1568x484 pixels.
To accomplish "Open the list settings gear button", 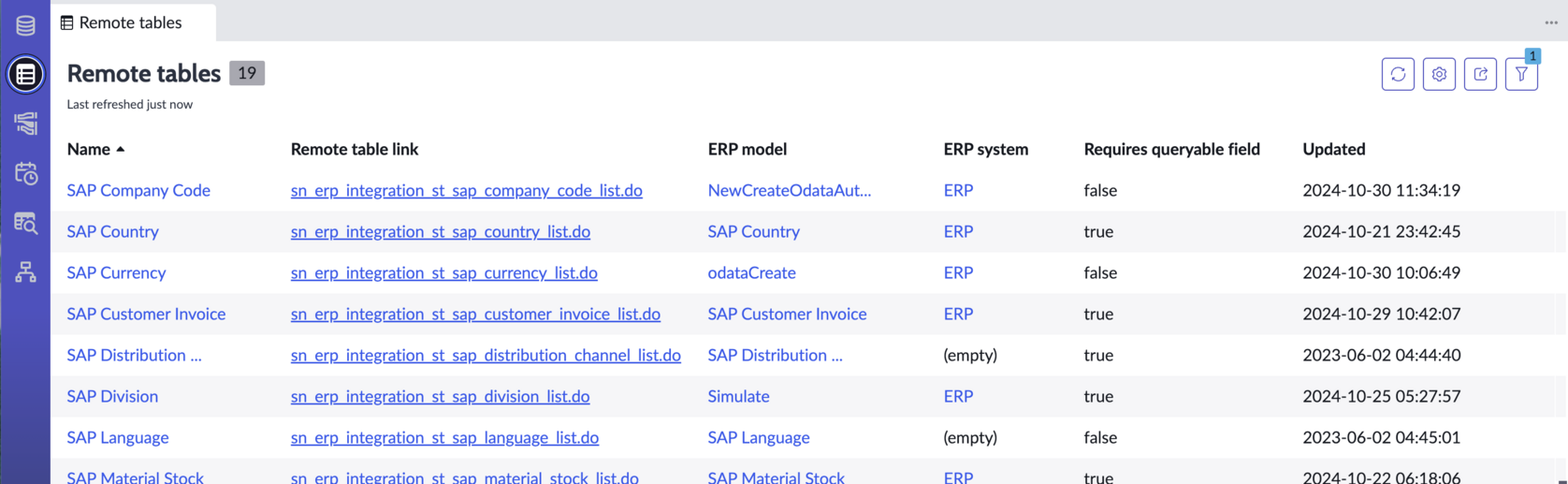I will [x=1439, y=74].
